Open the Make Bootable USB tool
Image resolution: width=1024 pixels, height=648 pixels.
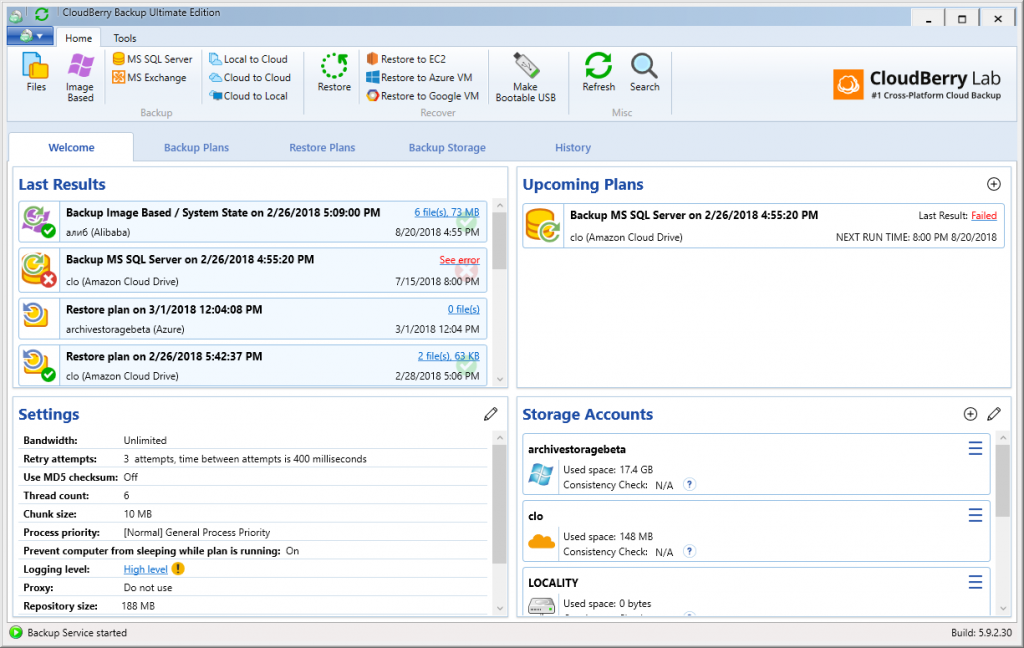pos(526,75)
